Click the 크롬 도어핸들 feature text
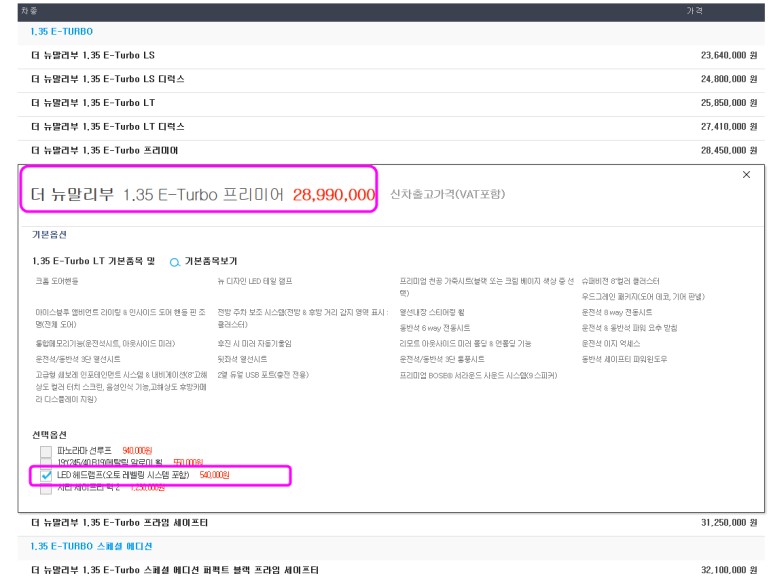 point(57,281)
